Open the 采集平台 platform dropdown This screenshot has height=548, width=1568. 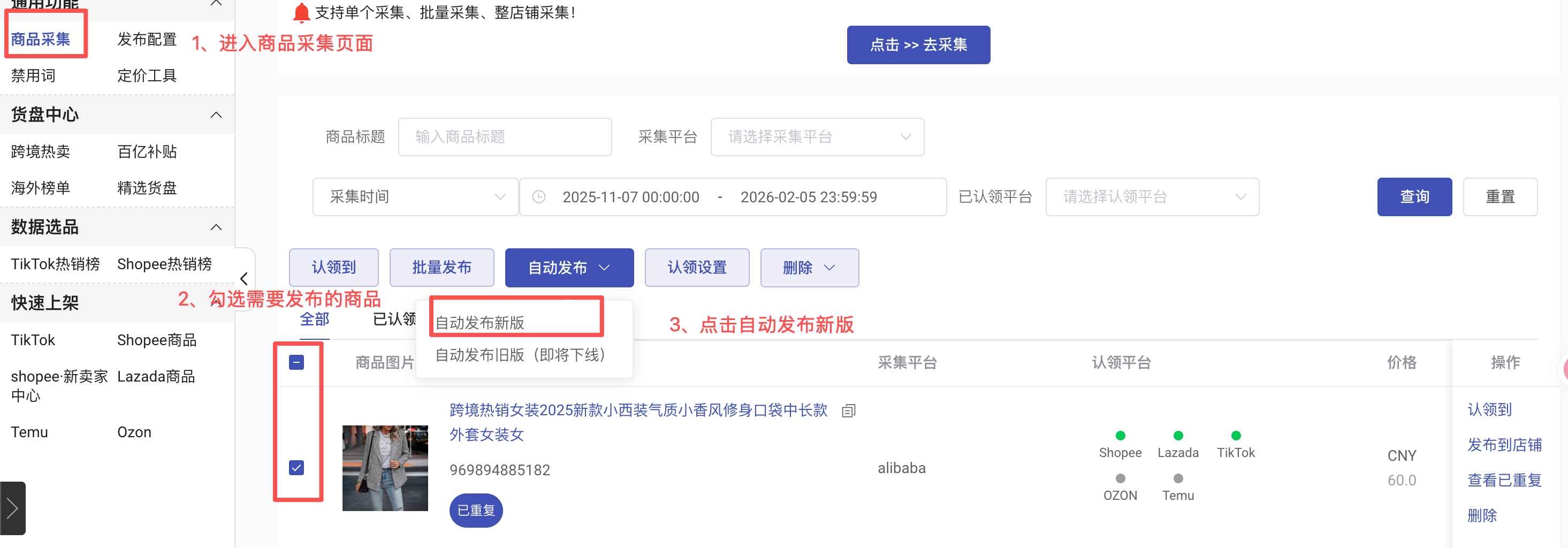click(817, 137)
